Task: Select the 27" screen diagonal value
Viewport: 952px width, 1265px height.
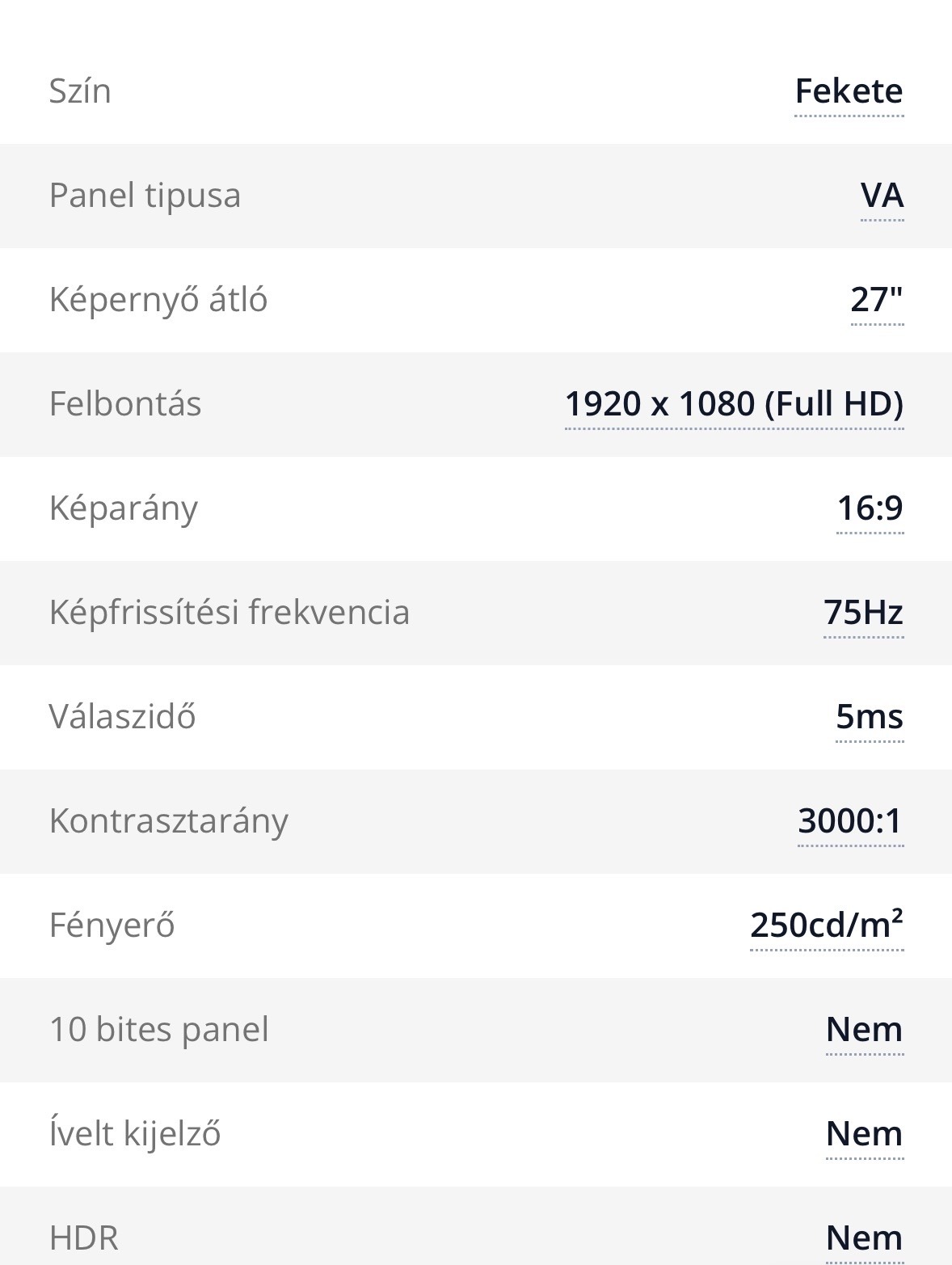Action: (x=876, y=300)
